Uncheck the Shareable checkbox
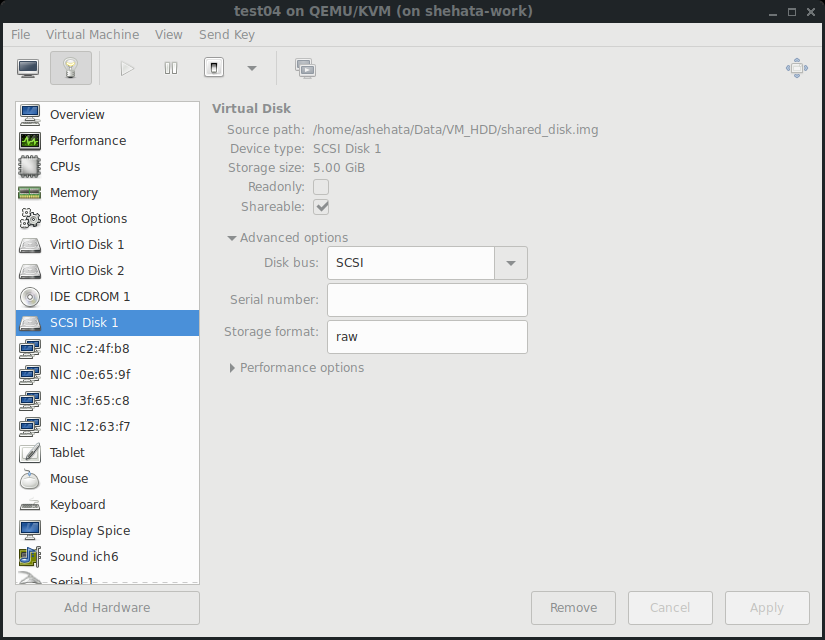This screenshot has width=825, height=640. [321, 207]
